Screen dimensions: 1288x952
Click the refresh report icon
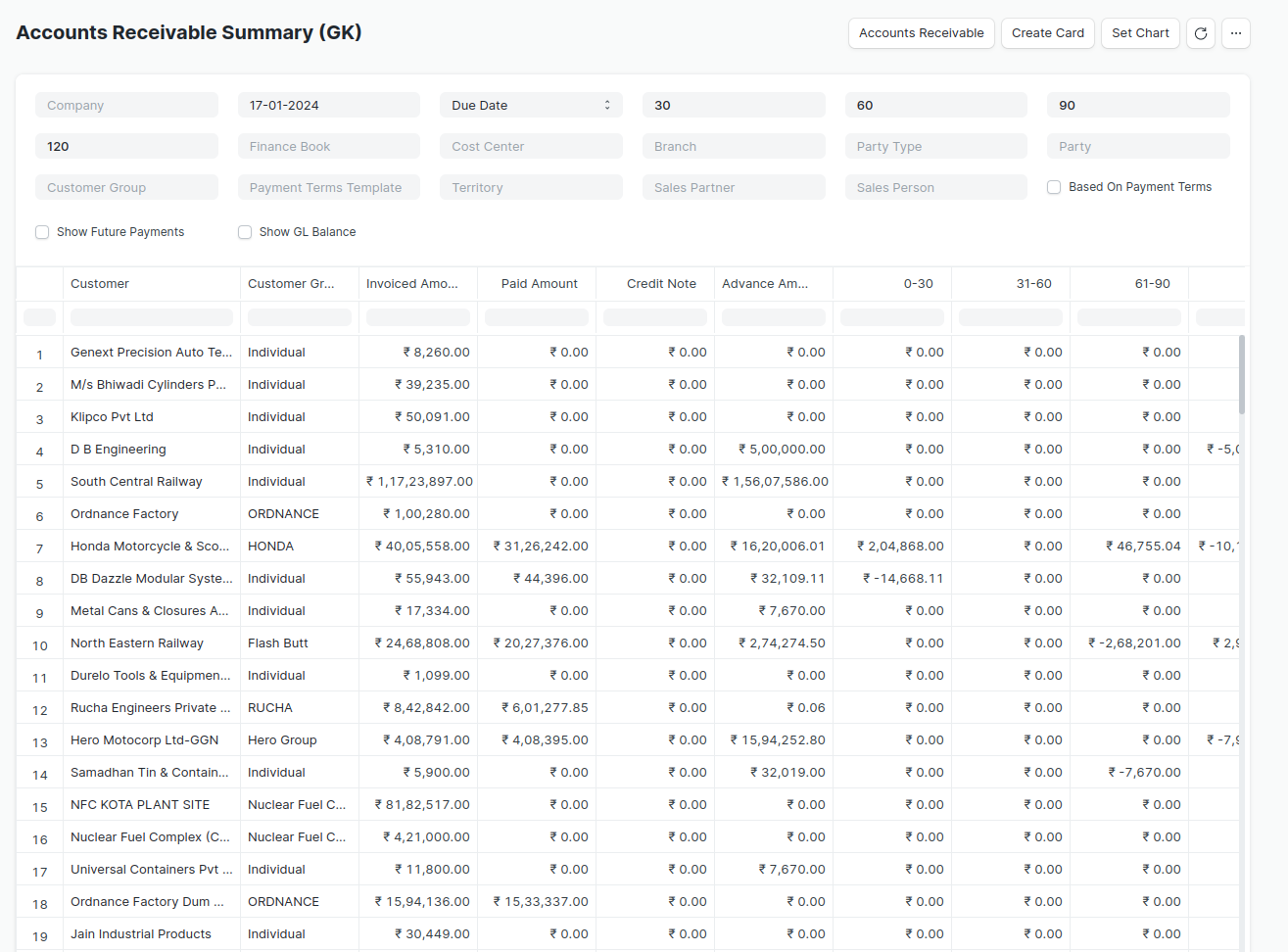(x=1201, y=33)
